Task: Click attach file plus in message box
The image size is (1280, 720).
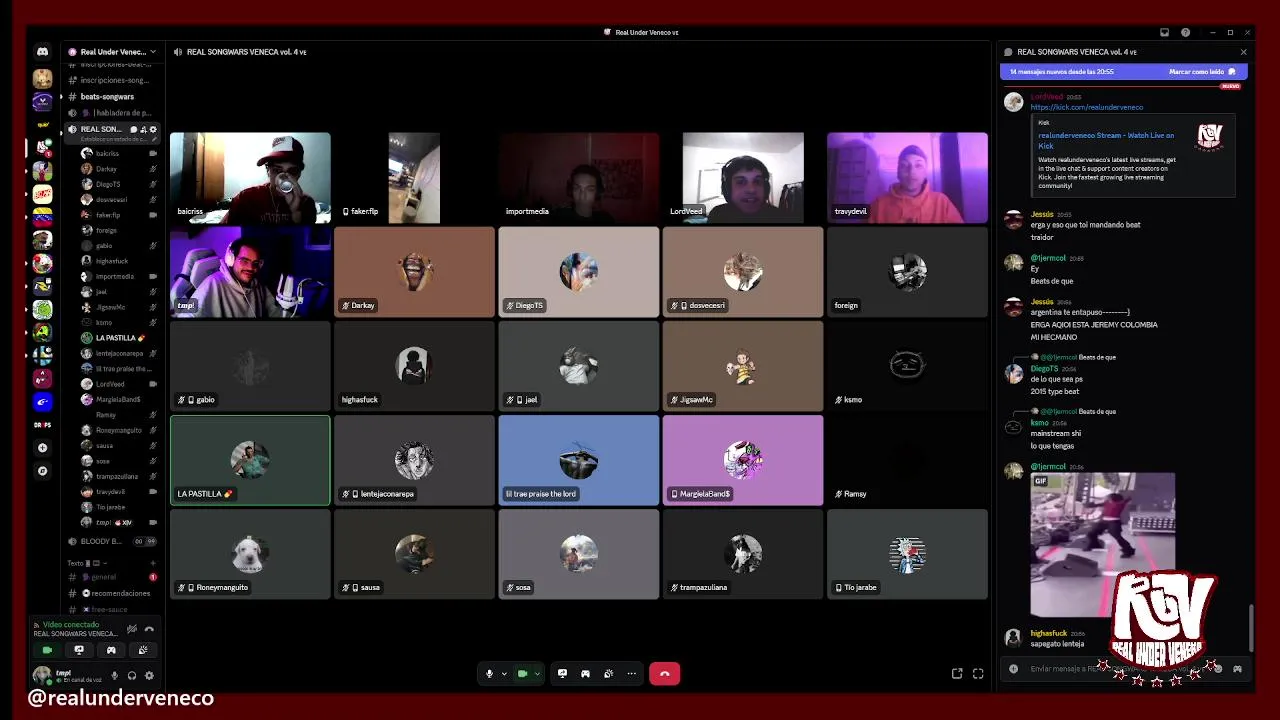Action: [x=1013, y=669]
